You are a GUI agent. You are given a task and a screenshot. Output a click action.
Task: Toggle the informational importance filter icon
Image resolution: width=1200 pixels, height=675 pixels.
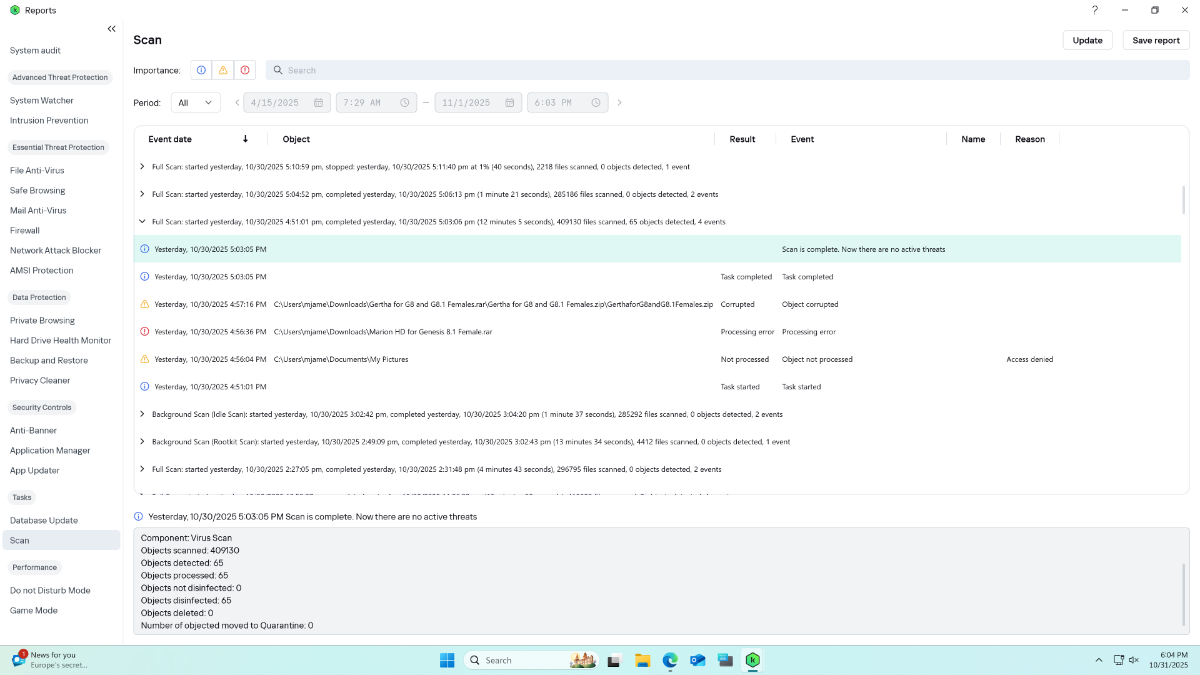201,70
